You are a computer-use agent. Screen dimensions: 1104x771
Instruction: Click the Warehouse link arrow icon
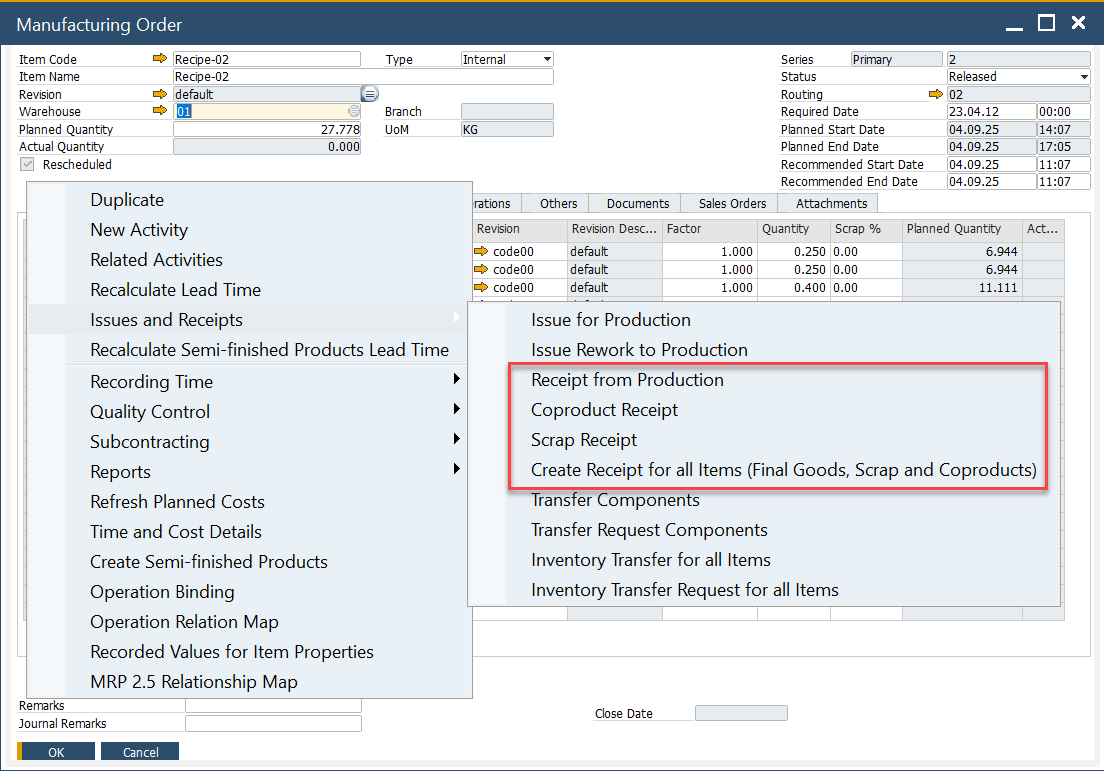point(160,111)
